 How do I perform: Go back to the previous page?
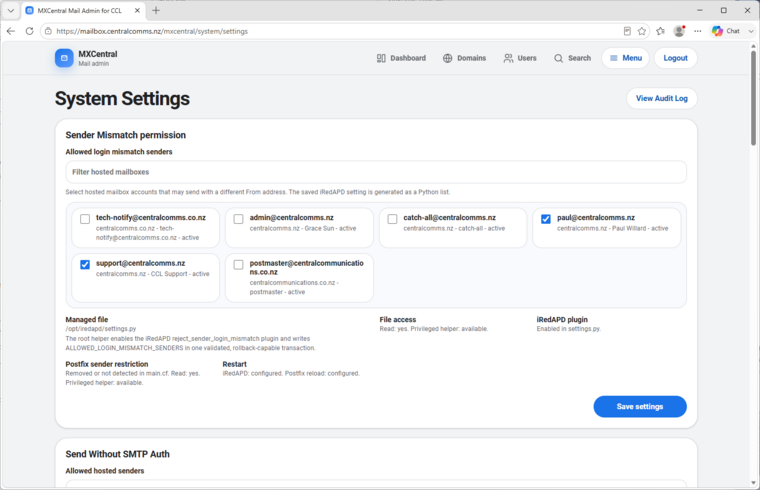(11, 31)
